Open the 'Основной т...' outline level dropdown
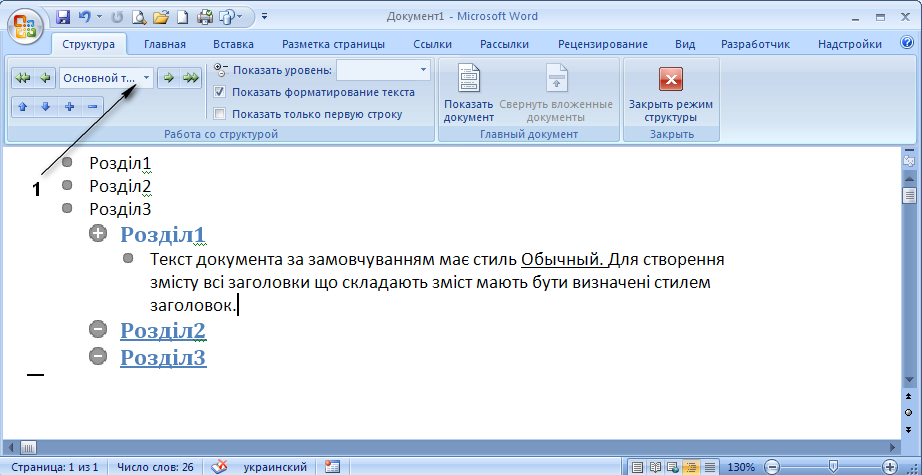Screen dimensions: 922x475 [146, 78]
